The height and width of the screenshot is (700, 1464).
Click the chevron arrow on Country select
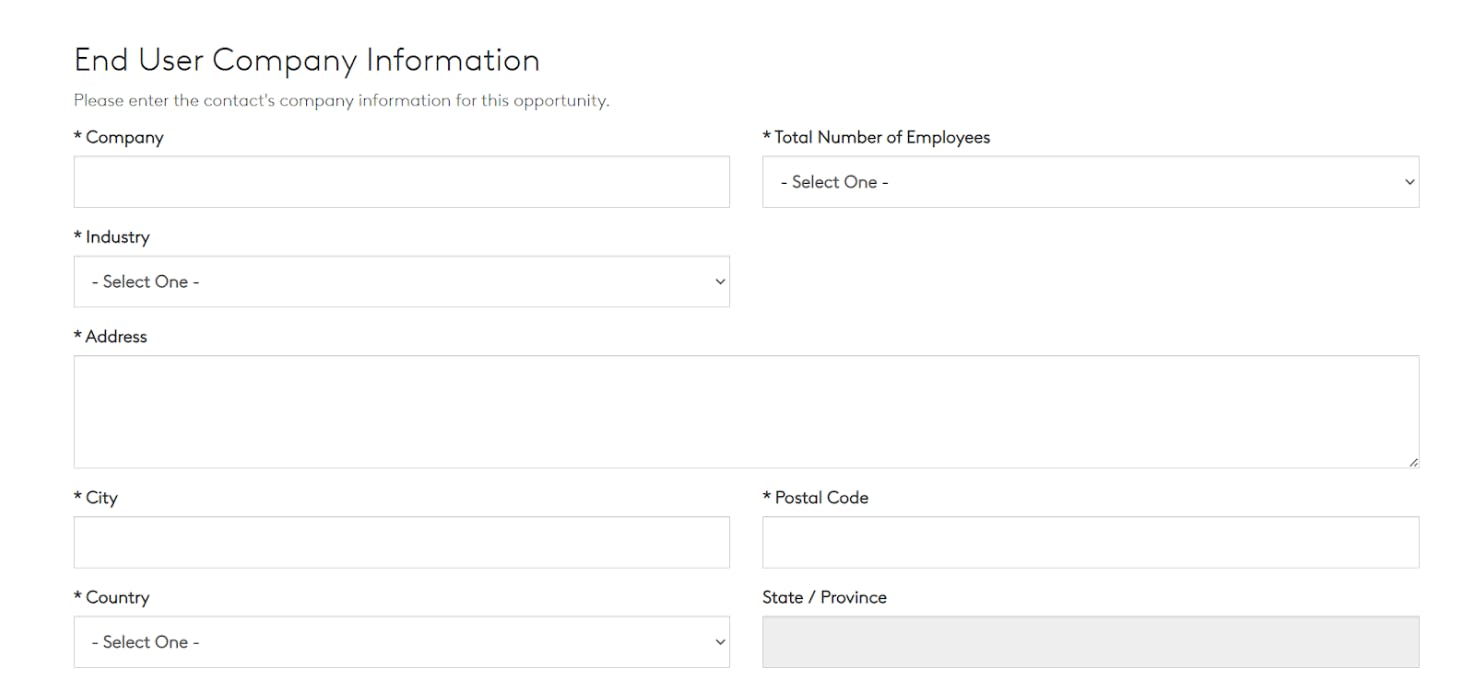tap(719, 642)
